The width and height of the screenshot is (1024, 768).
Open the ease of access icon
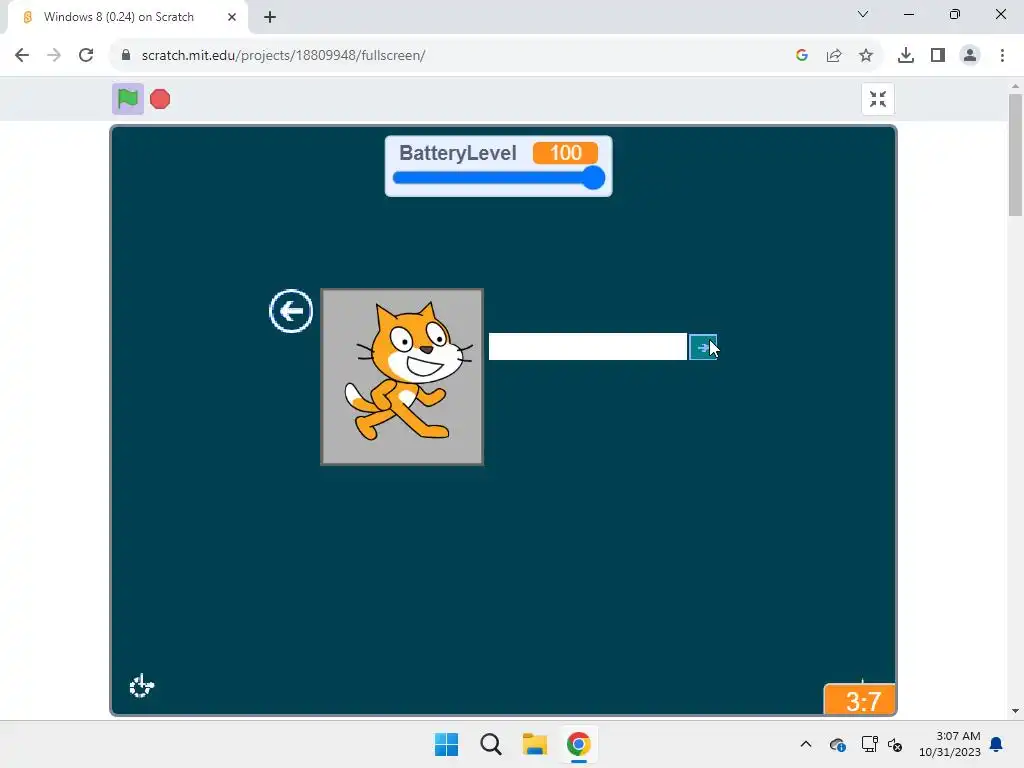click(141, 686)
